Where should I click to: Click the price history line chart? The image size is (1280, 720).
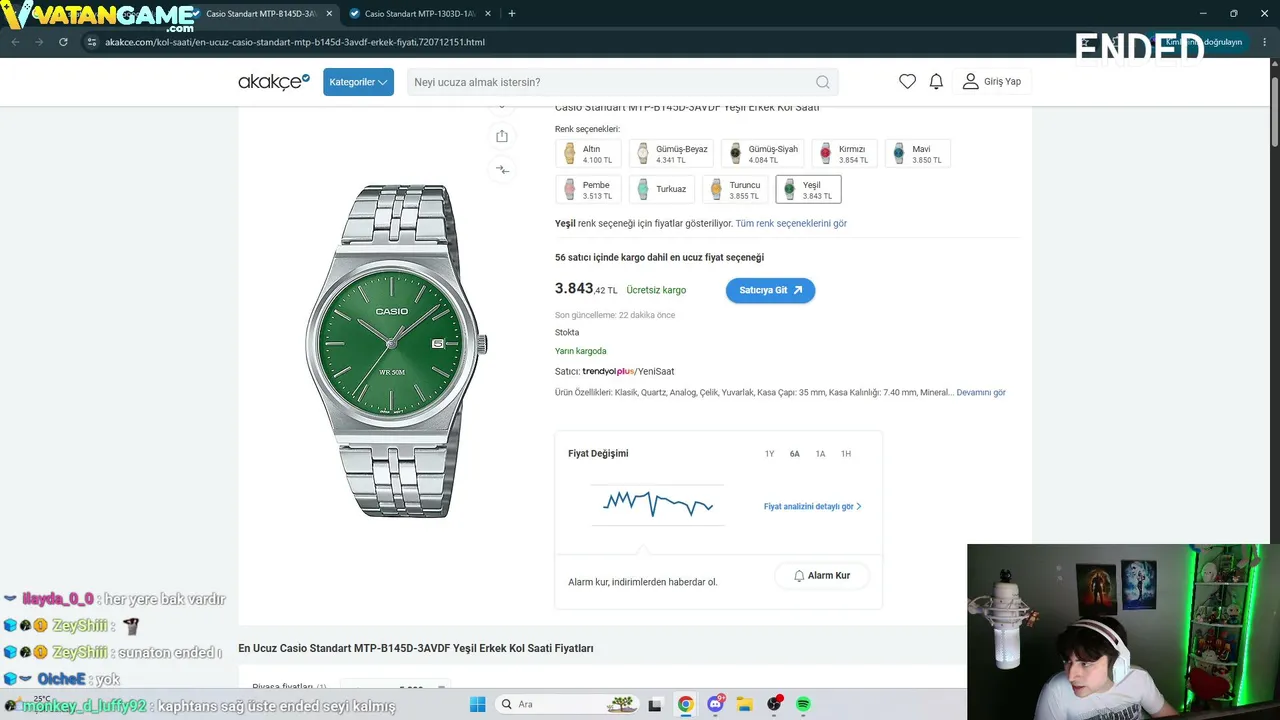click(x=657, y=504)
